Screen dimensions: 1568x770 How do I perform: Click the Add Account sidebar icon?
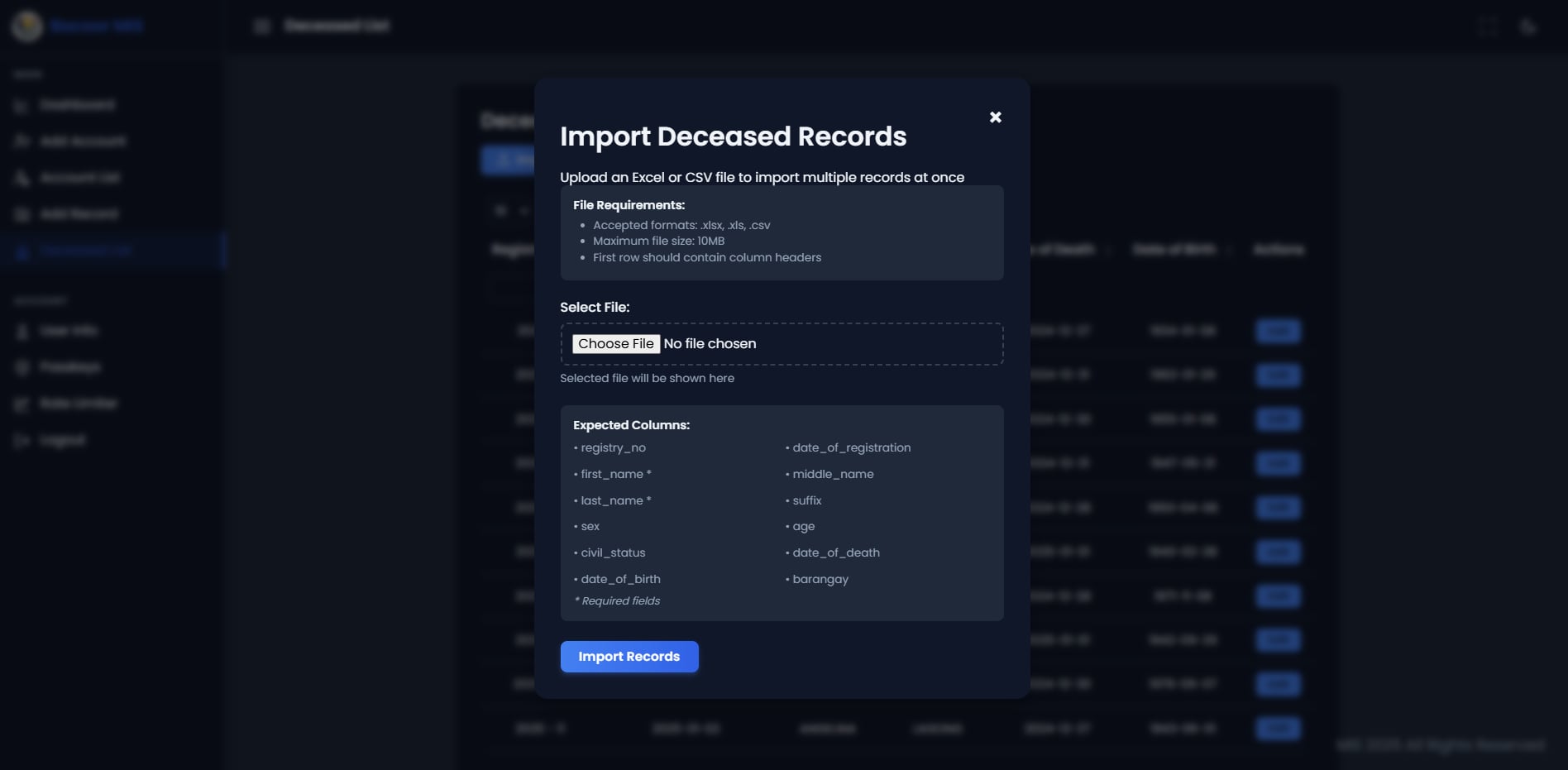pyautogui.click(x=21, y=141)
